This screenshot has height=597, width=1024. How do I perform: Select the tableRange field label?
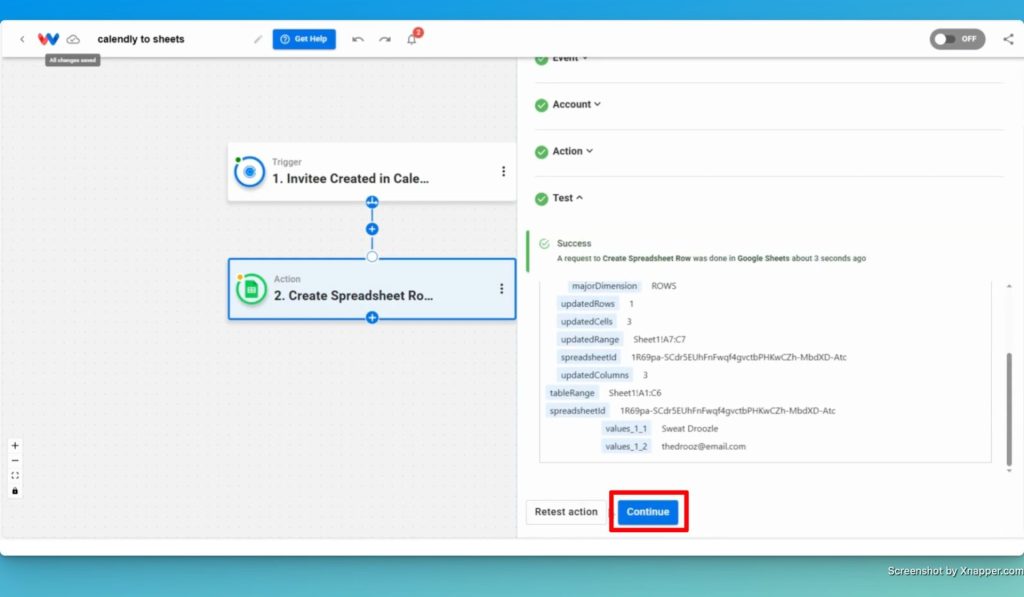point(572,393)
